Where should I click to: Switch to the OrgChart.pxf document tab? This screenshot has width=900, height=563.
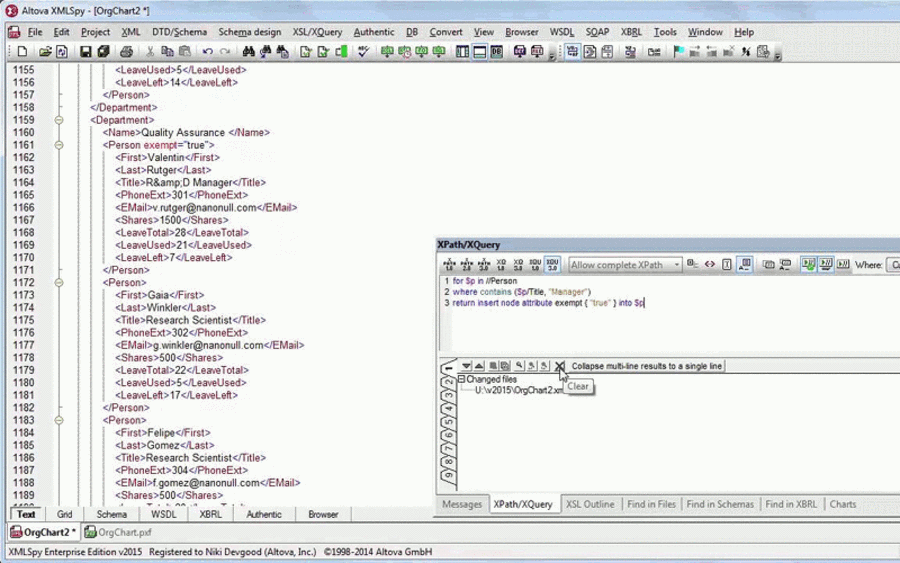pos(118,532)
